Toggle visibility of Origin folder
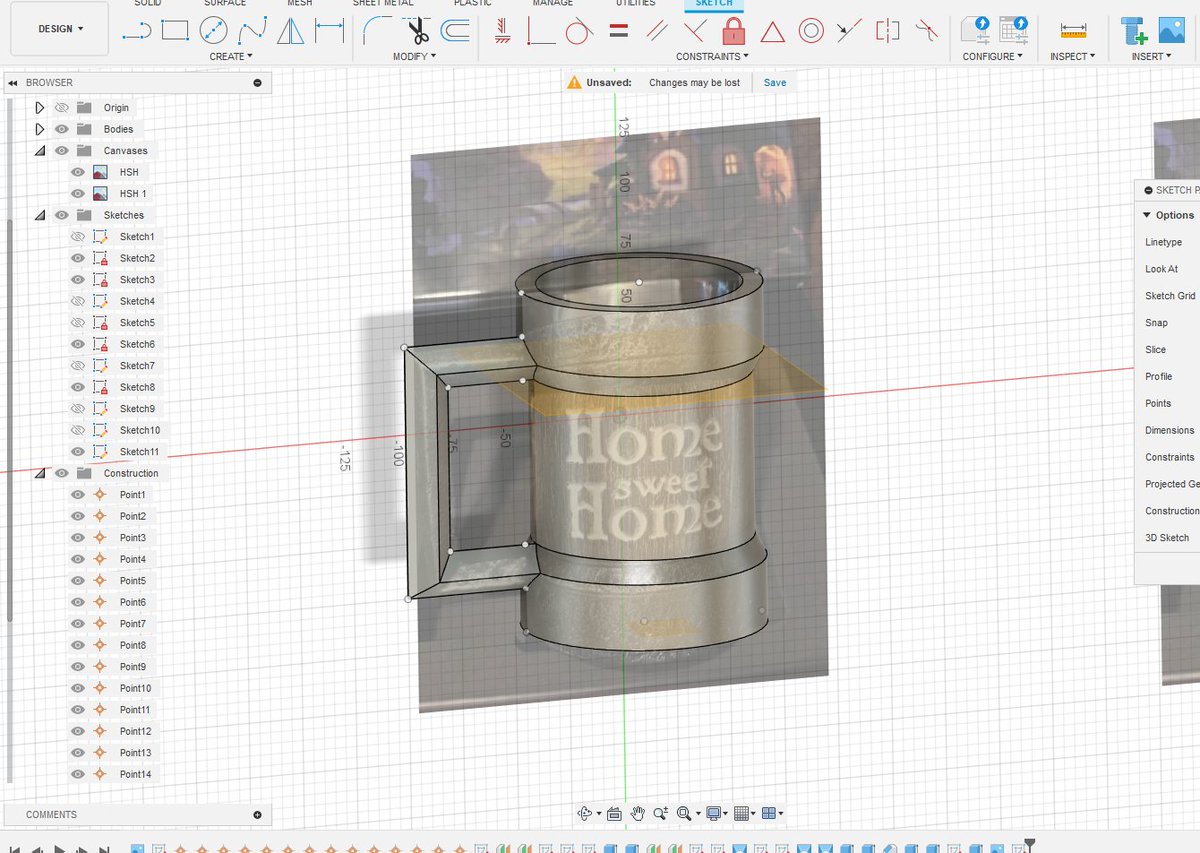This screenshot has width=1200, height=853. (62, 108)
